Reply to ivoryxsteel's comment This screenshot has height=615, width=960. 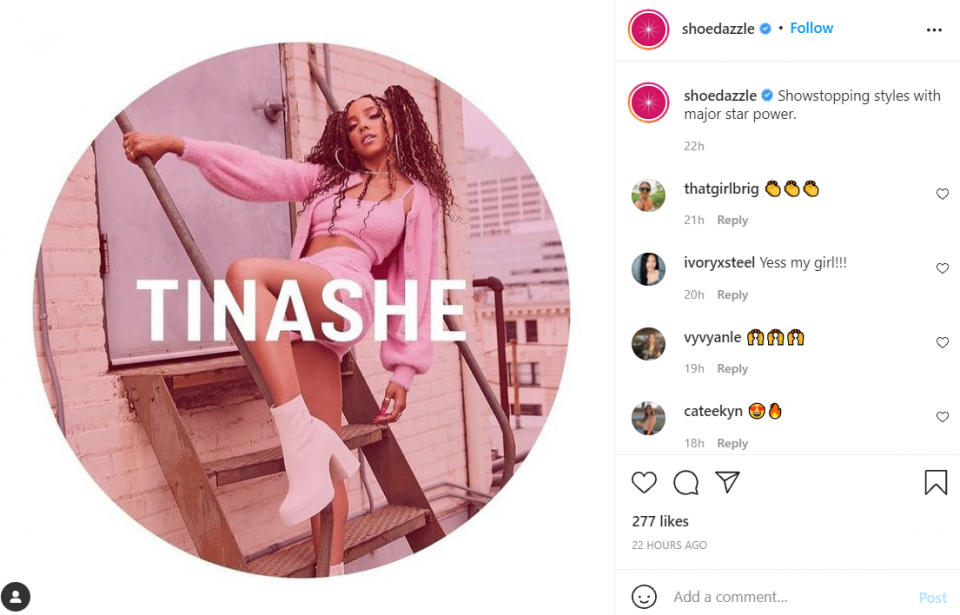pos(732,295)
